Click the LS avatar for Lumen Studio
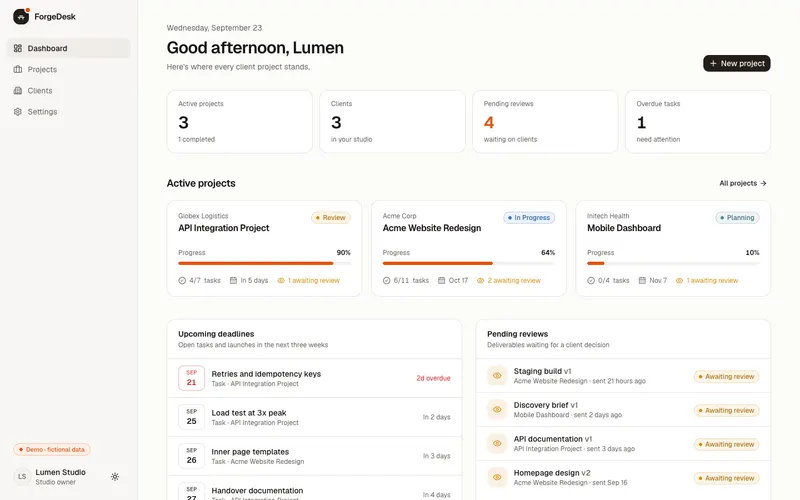Image resolution: width=800 pixels, height=500 pixels. click(22, 477)
